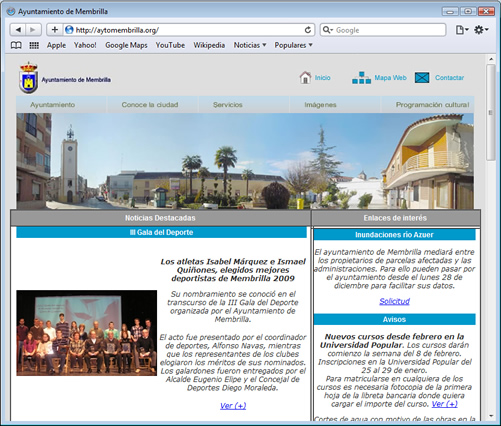This screenshot has width=501, height=426.
Task: Click the Noticias Destacadas header
Action: tap(160, 218)
